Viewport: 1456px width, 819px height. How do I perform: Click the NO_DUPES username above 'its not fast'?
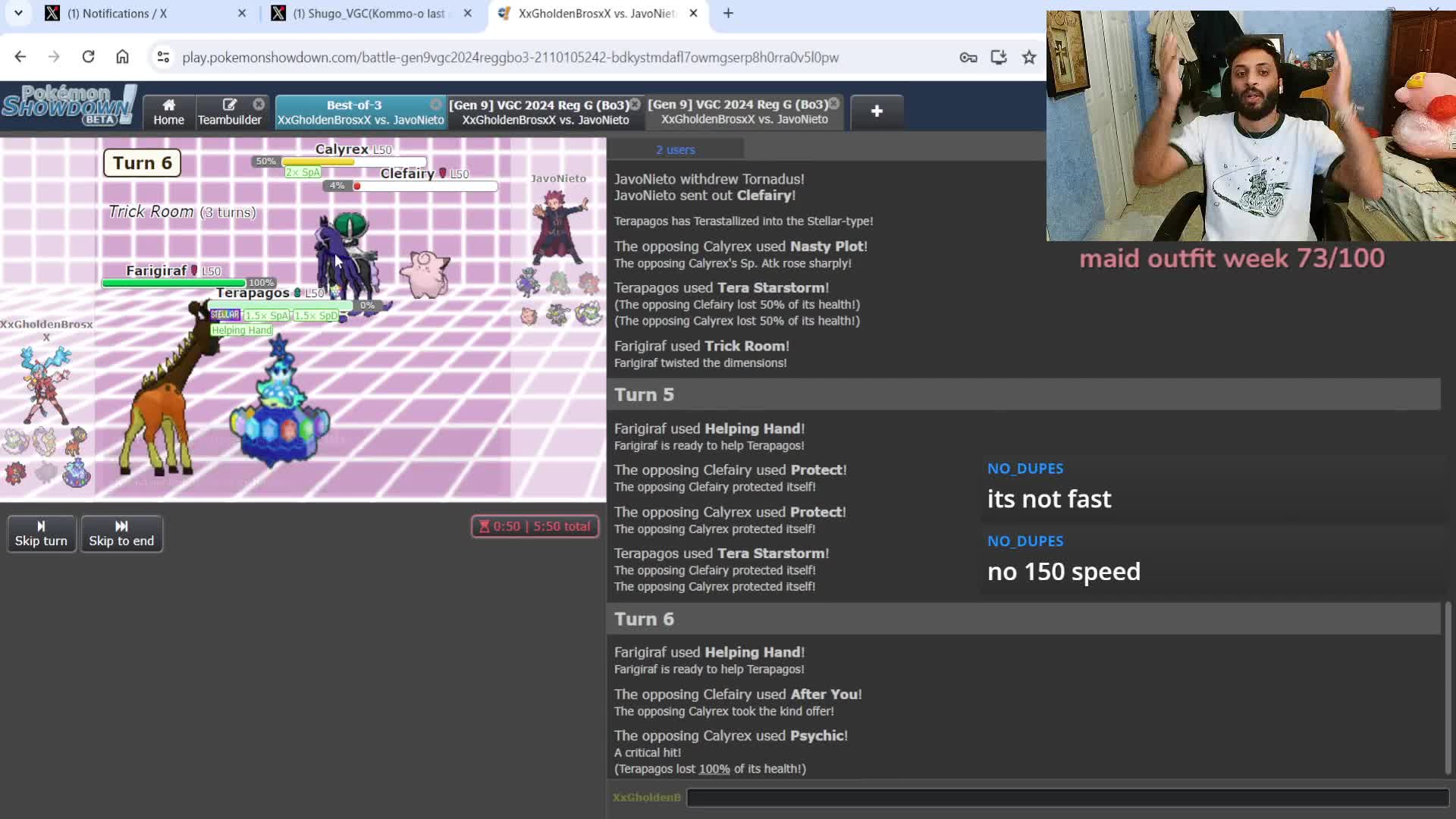1025,469
